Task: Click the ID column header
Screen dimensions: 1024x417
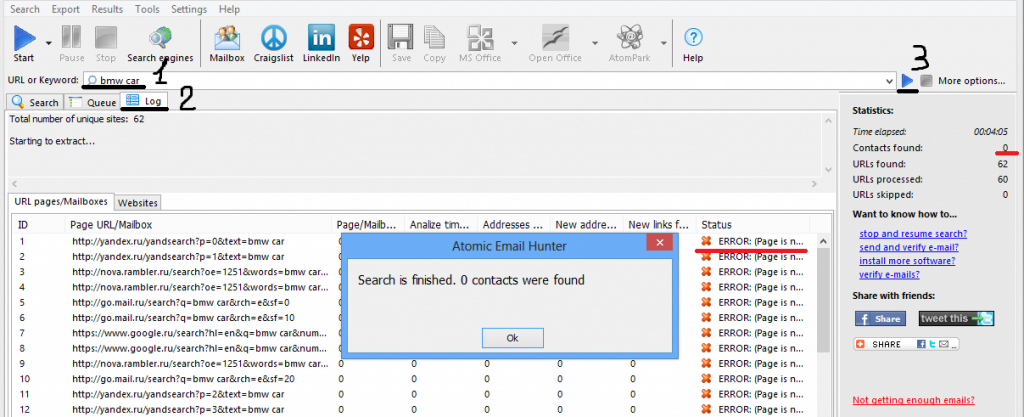Action: point(39,224)
